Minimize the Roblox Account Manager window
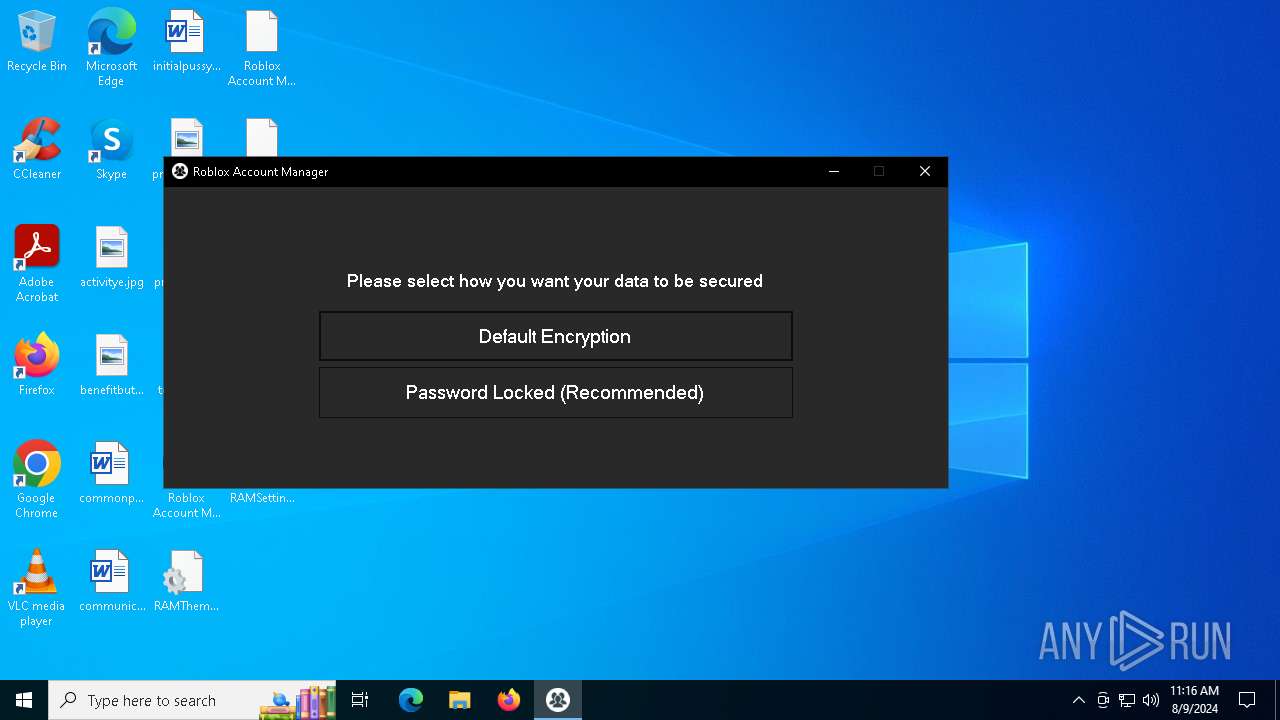This screenshot has width=1280, height=720. pyautogui.click(x=833, y=171)
